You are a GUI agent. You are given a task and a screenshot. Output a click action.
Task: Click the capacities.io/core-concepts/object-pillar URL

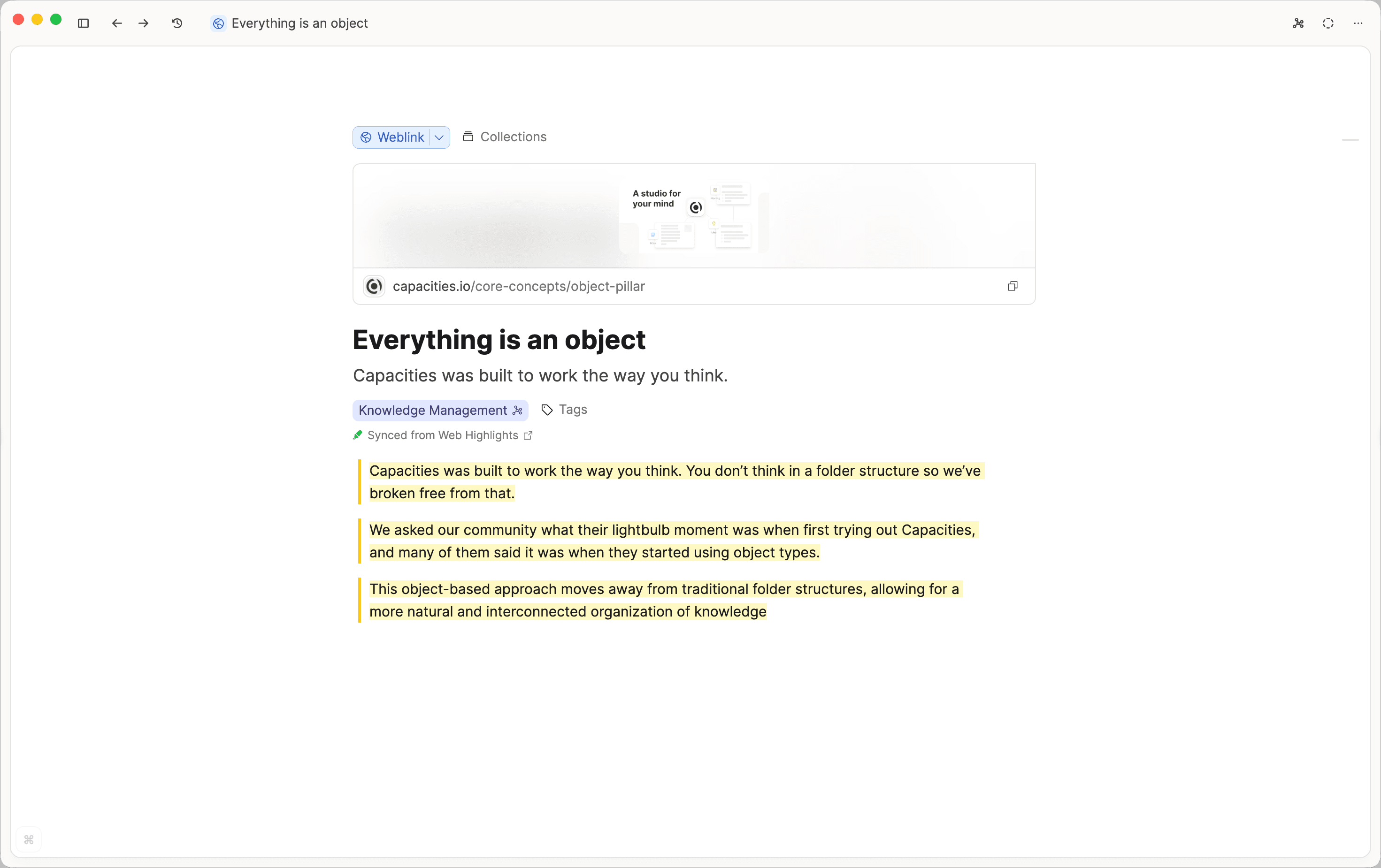point(518,286)
